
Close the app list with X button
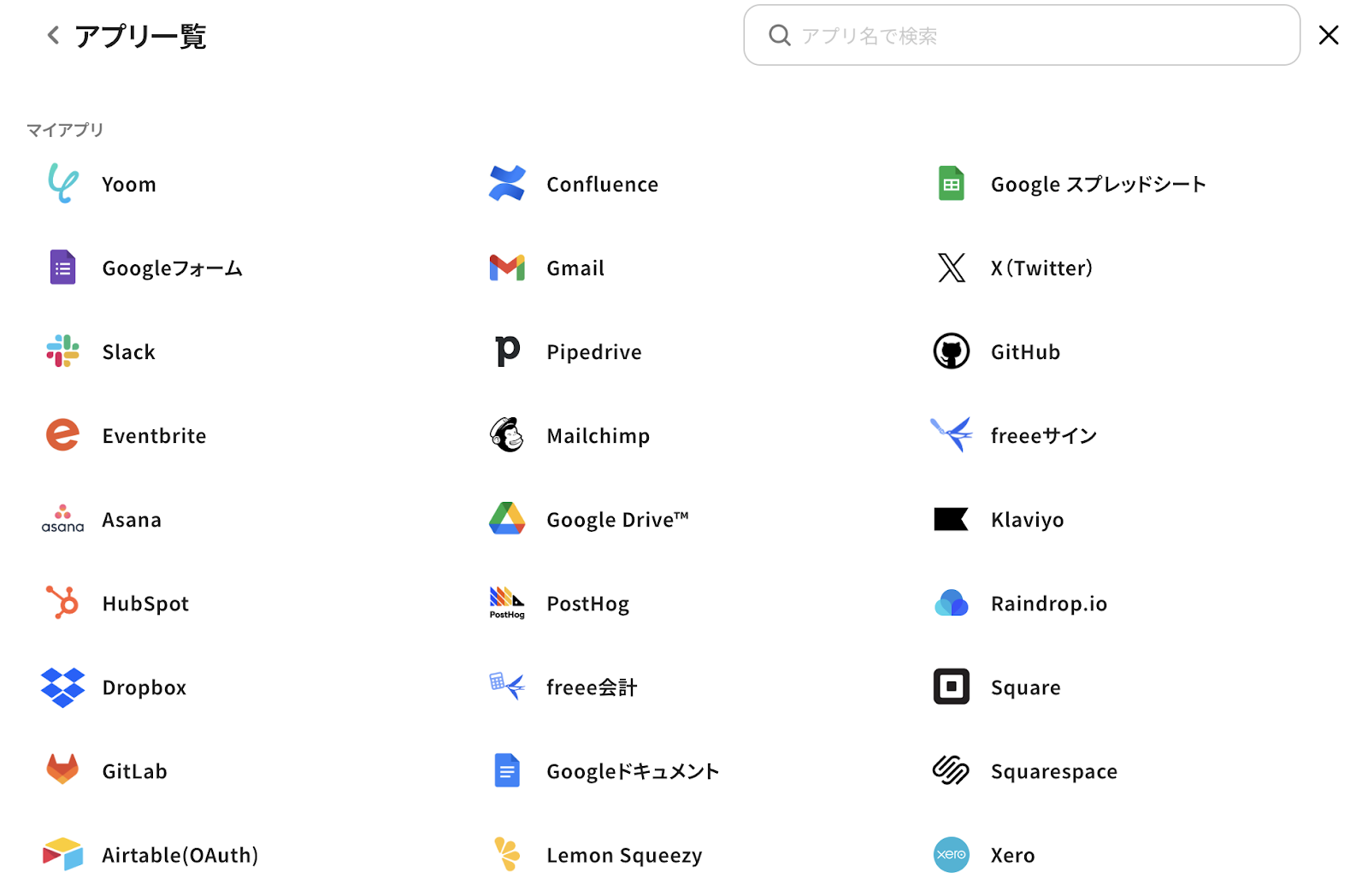[1328, 35]
